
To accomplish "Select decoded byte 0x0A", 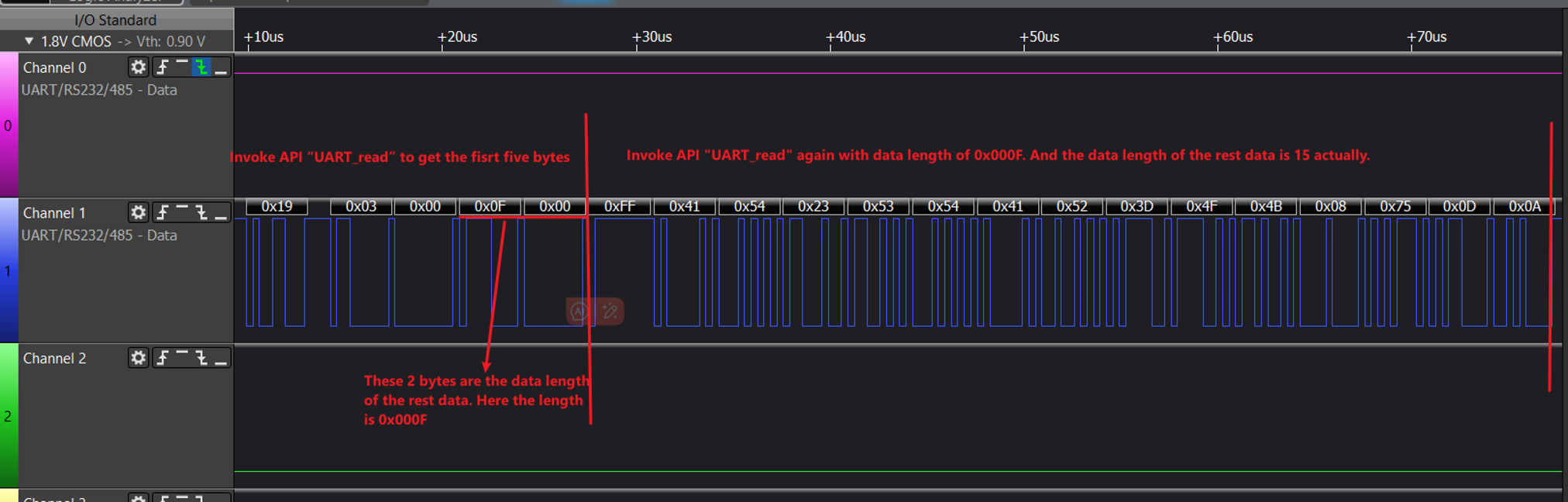I will coord(1525,206).
